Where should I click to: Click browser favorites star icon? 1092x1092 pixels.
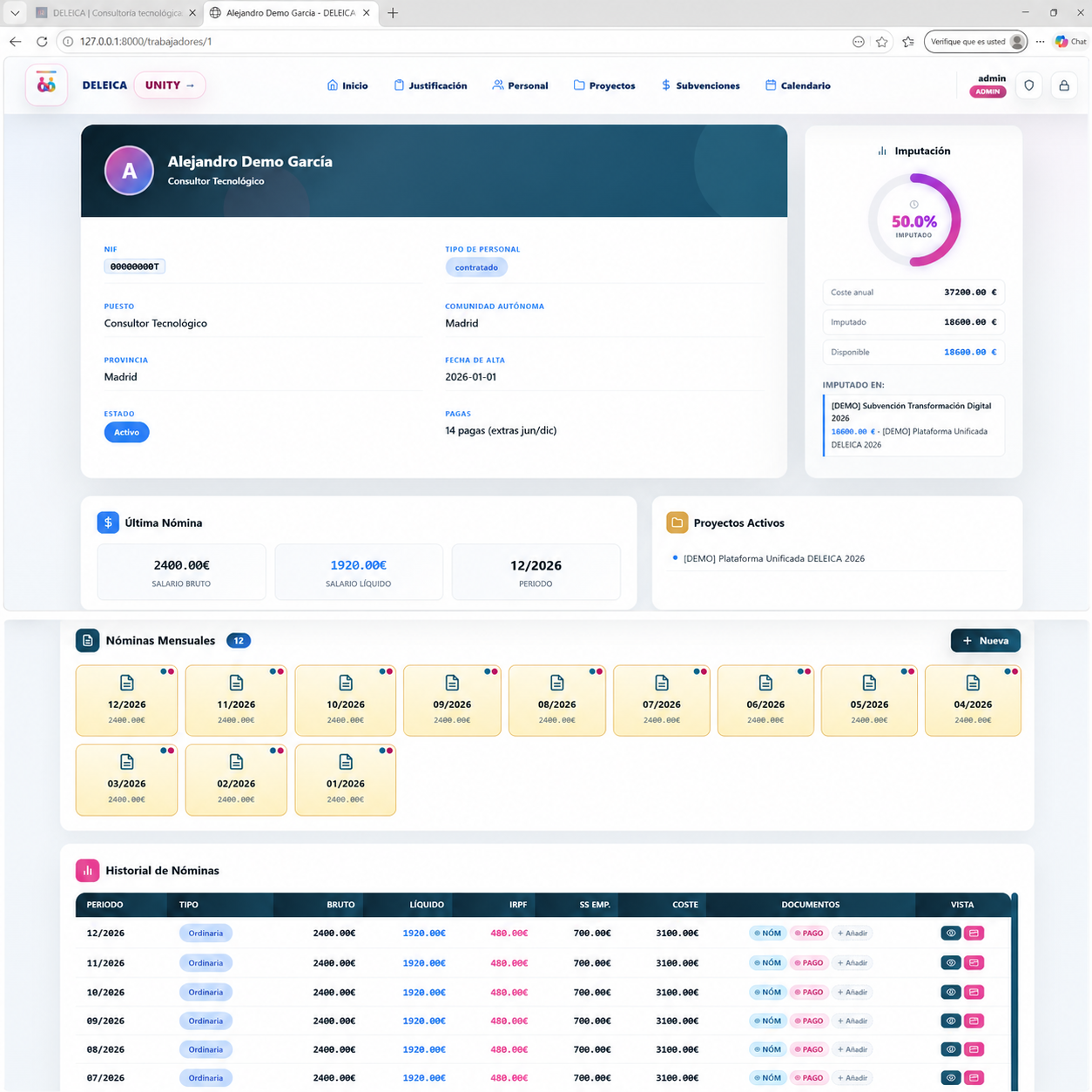(x=882, y=41)
